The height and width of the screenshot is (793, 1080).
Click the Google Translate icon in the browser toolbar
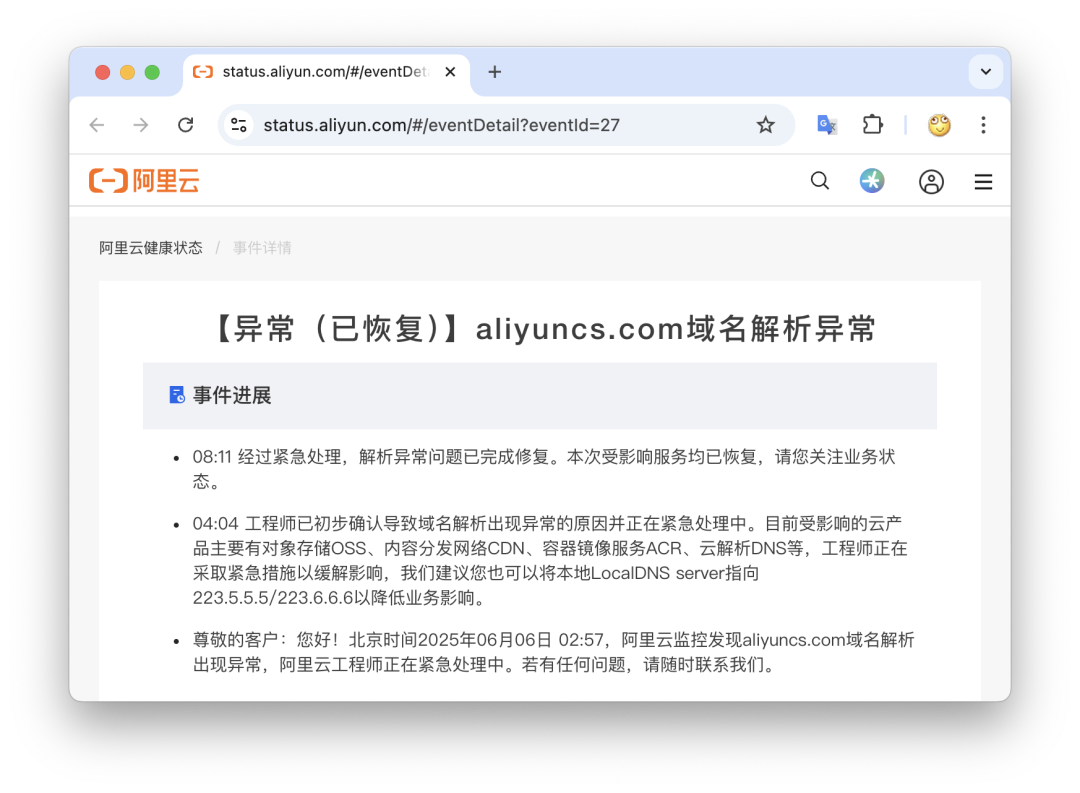tap(826, 125)
